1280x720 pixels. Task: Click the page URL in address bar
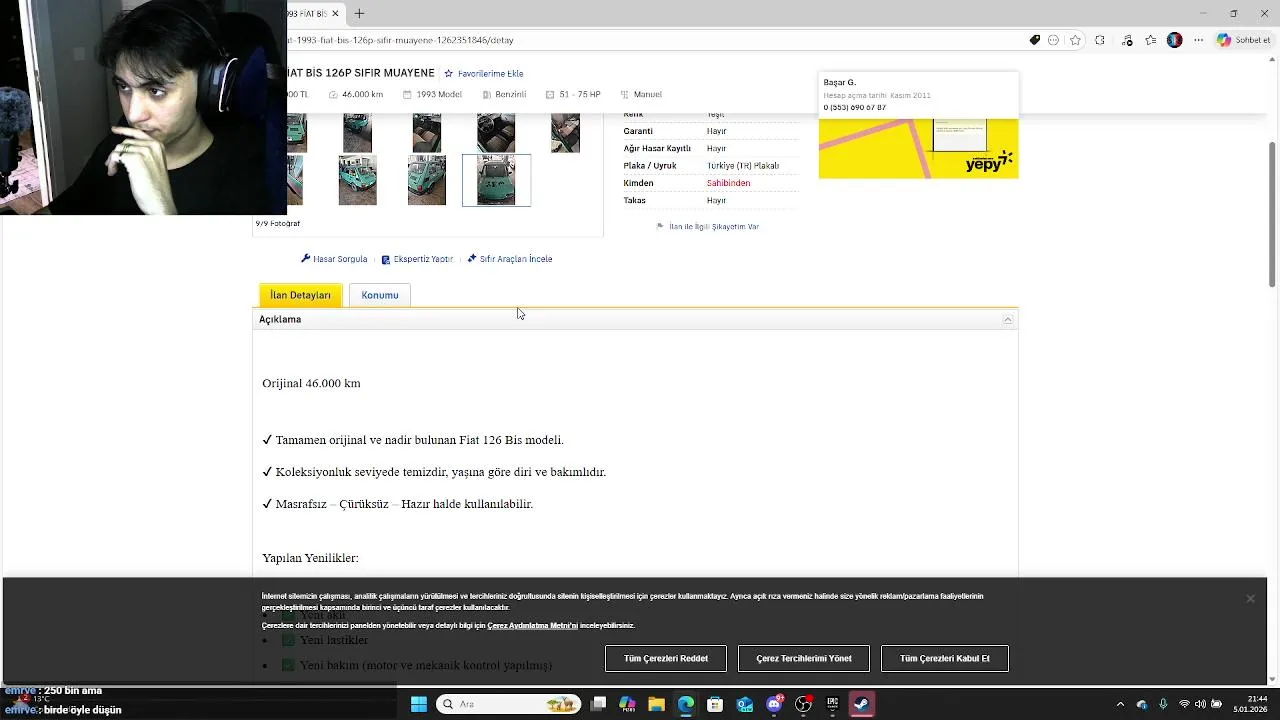click(401, 40)
